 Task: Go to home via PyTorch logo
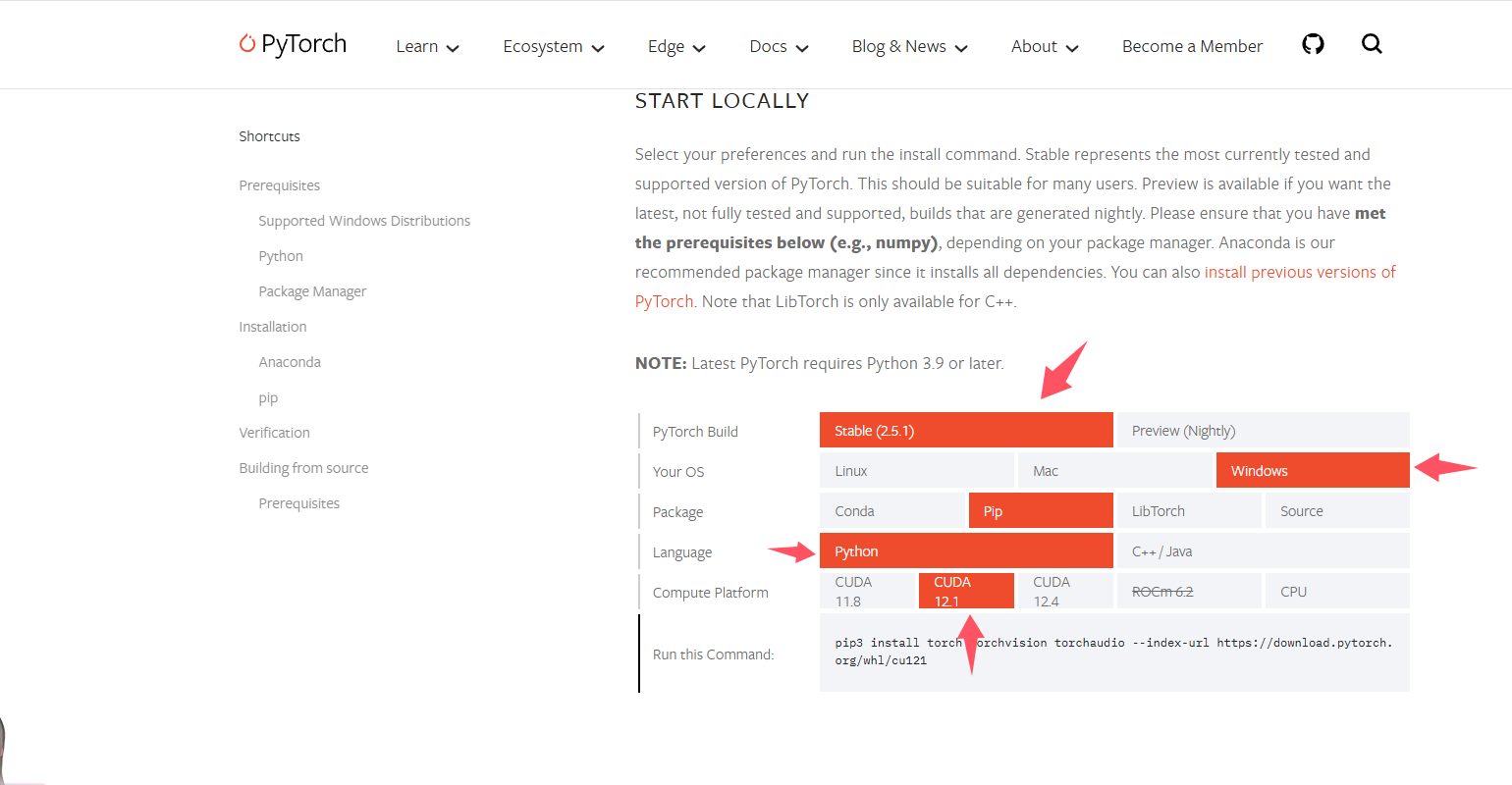click(x=293, y=44)
